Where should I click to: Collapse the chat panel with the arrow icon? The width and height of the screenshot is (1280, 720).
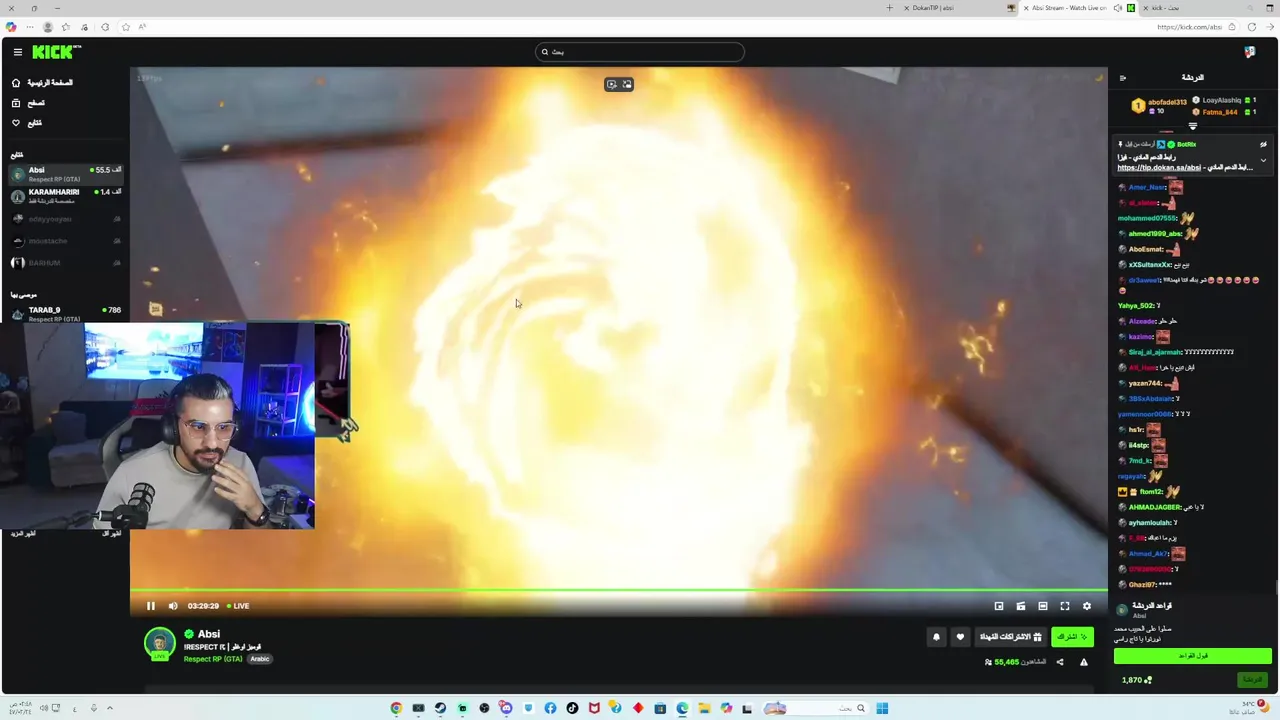(1122, 78)
